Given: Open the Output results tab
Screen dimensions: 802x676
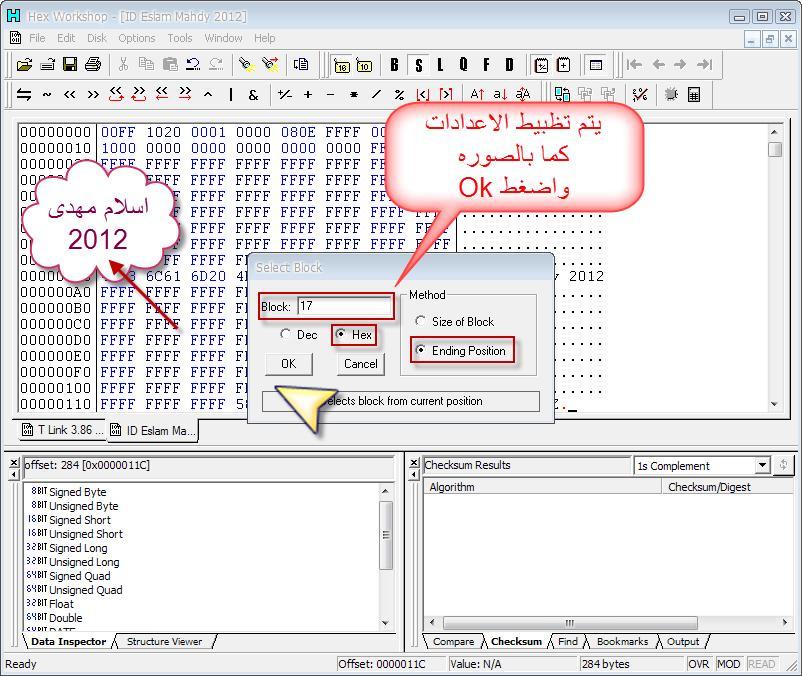Looking at the screenshot, I should click(x=683, y=641).
